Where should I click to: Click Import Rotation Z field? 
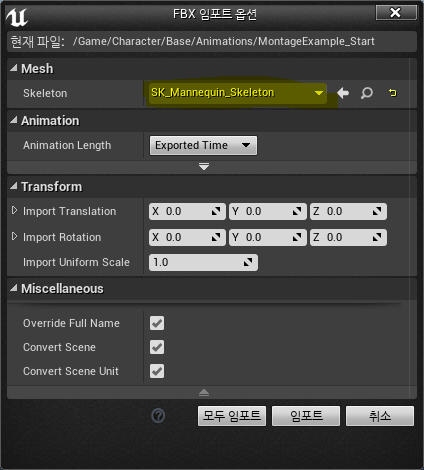click(x=348, y=237)
